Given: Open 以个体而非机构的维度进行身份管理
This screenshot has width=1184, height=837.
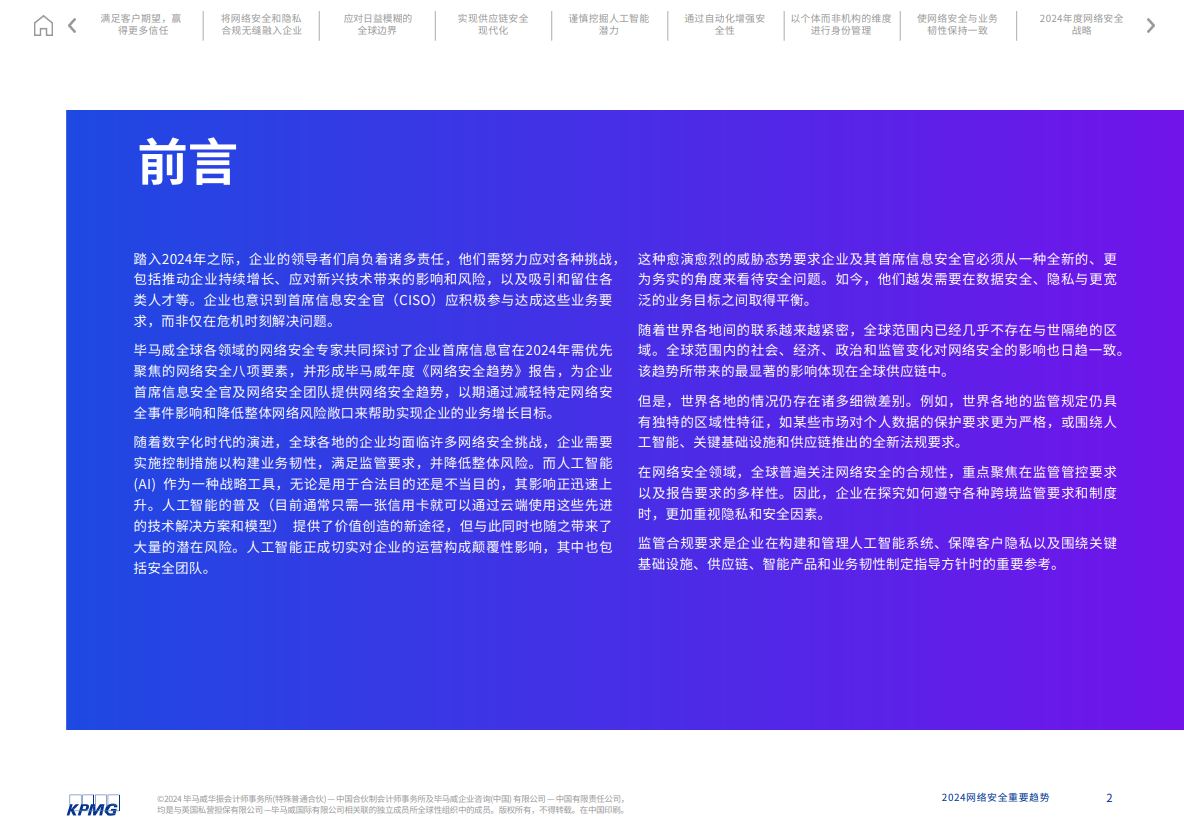Looking at the screenshot, I should click(842, 24).
